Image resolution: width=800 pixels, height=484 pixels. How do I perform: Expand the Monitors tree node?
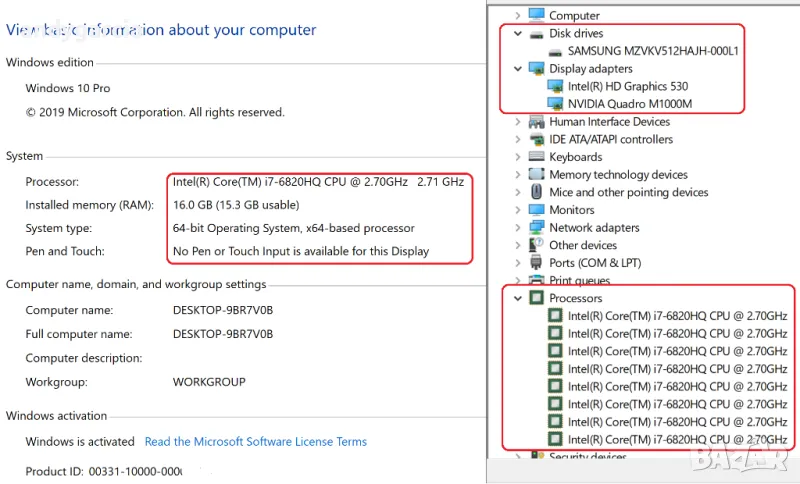coord(517,210)
